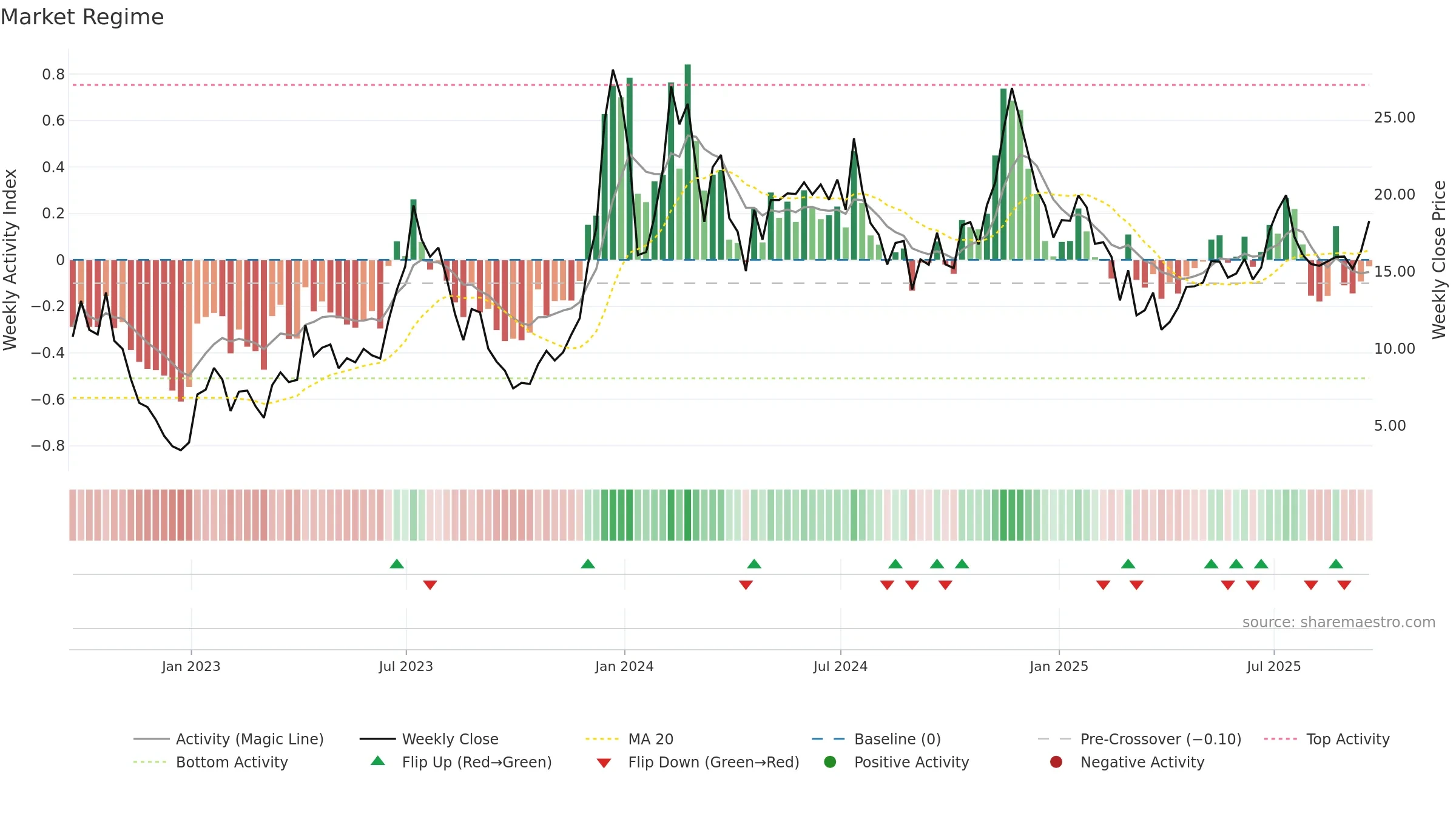Viewport: 1456px width, 819px height.
Task: Click the Jul 2023 axis label
Action: pos(406,666)
